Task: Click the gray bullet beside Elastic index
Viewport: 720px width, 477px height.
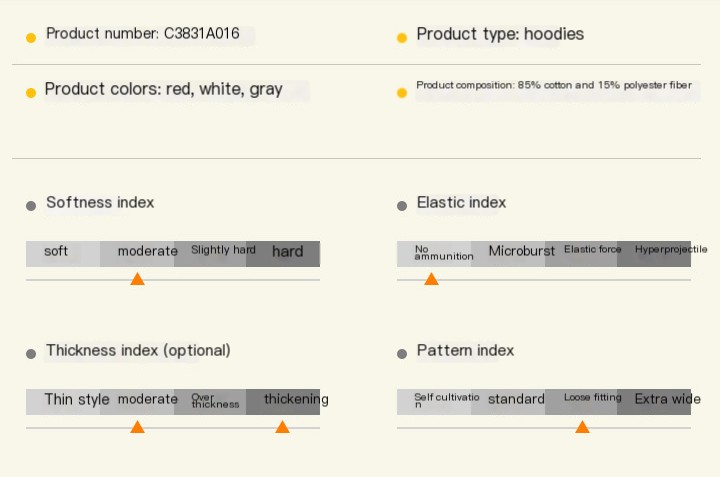Action: 402,205
